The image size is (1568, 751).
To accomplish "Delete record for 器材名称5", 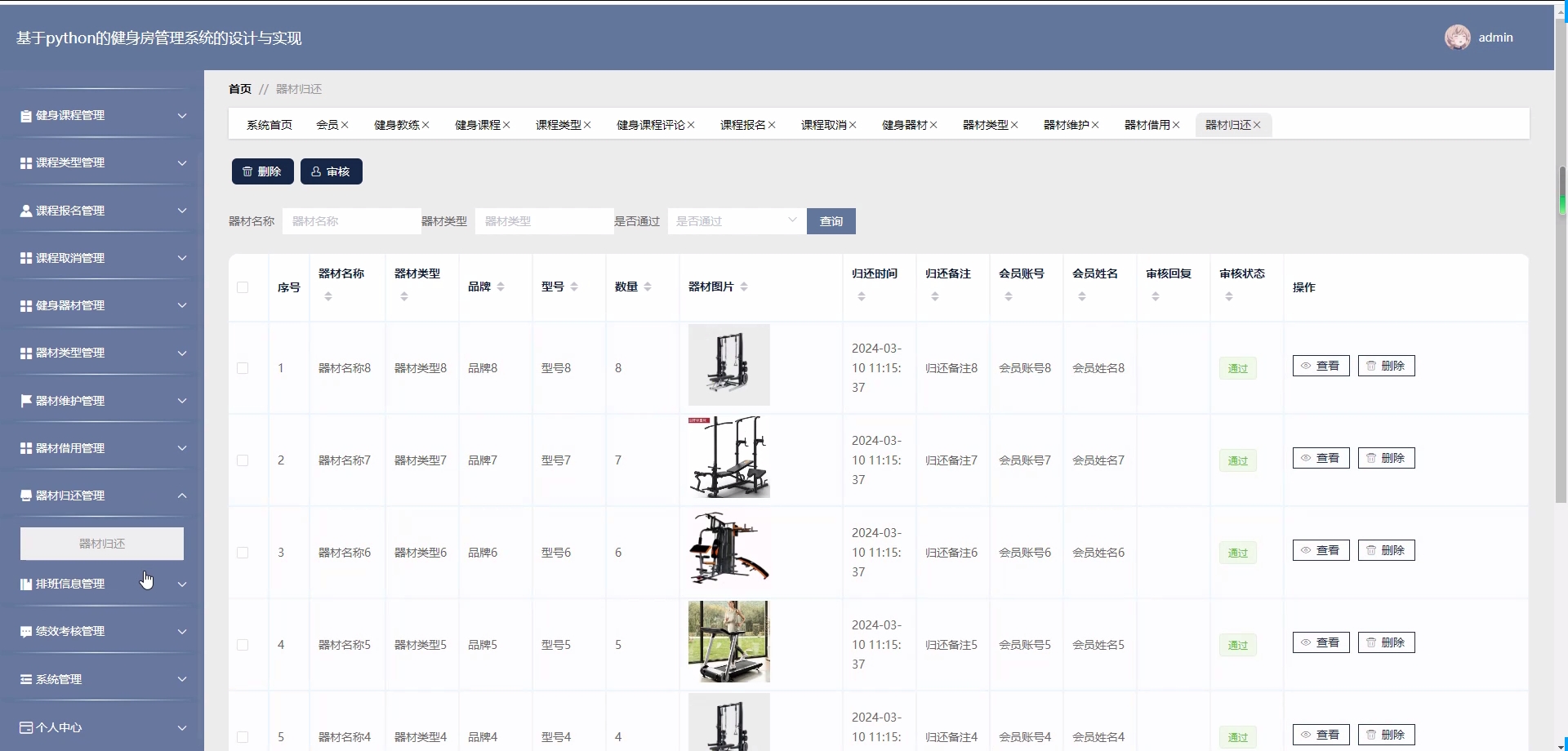I will [1387, 642].
